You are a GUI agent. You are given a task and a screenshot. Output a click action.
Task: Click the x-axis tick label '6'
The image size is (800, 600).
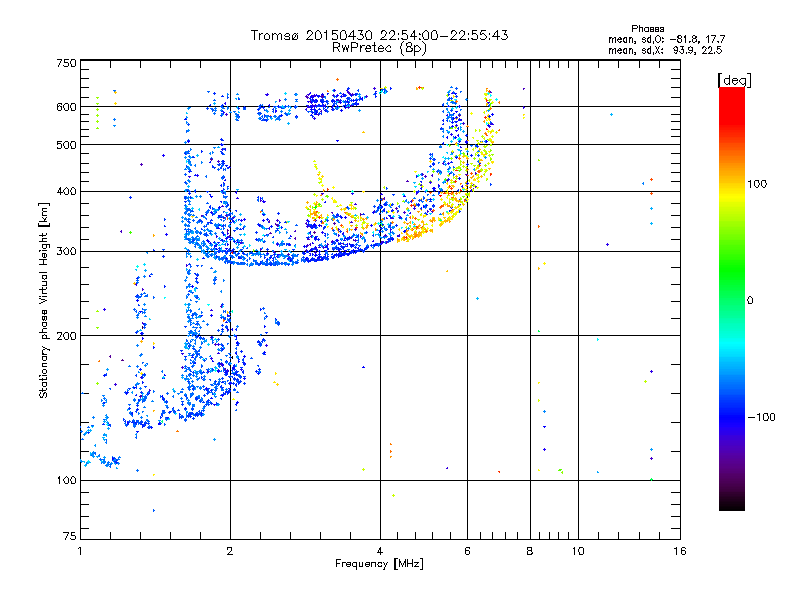467,551
